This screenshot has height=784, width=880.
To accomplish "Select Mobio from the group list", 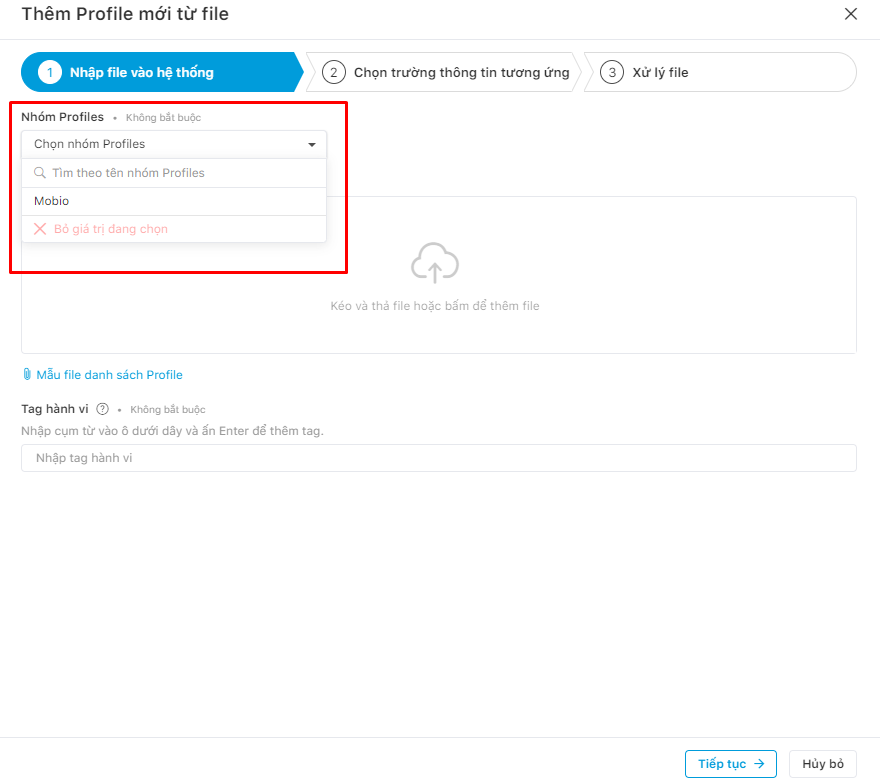I will (x=174, y=201).
